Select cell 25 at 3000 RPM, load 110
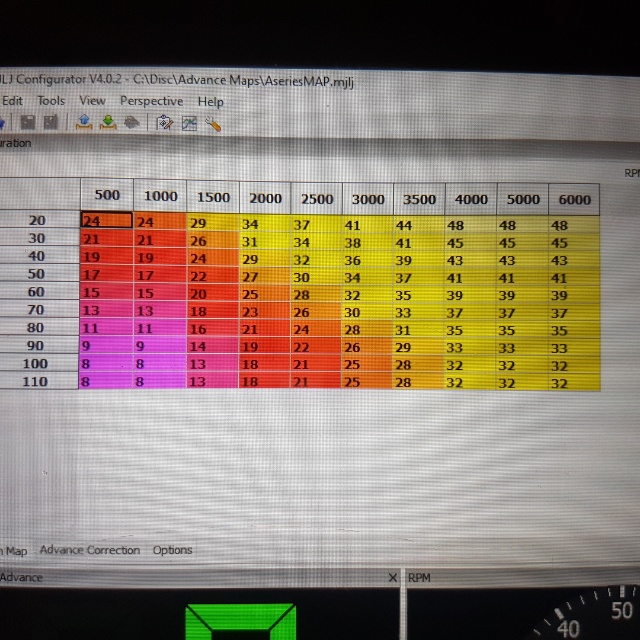Image resolution: width=640 pixels, height=640 pixels. coord(367,382)
